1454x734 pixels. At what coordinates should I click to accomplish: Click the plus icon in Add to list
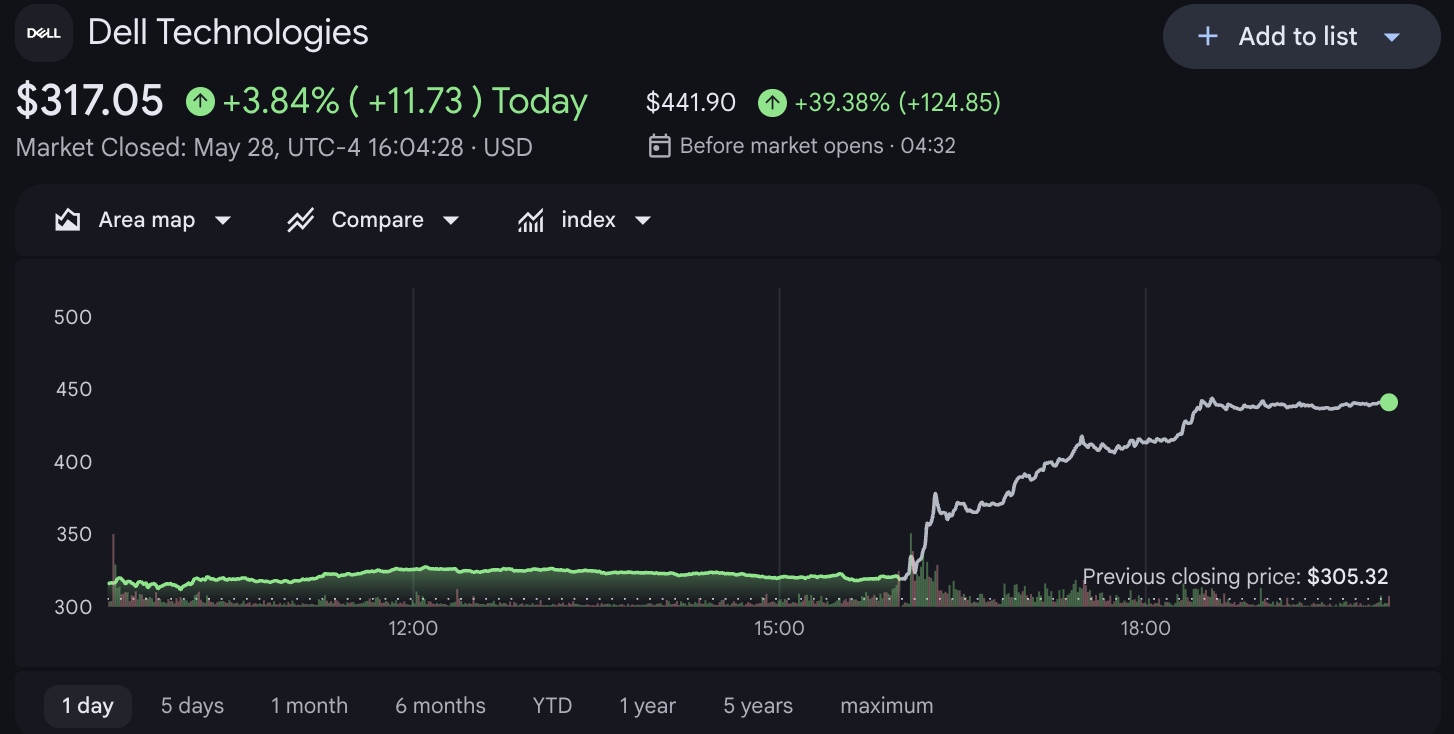tap(1208, 37)
